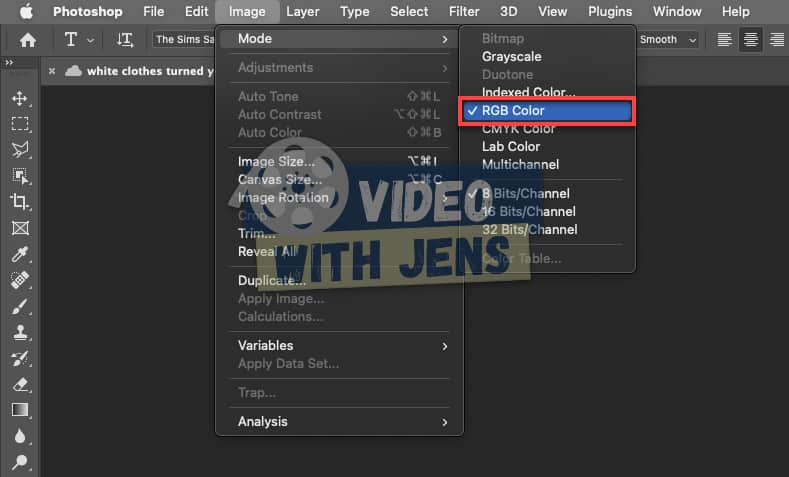
Task: Open the Select menu
Action: [409, 11]
